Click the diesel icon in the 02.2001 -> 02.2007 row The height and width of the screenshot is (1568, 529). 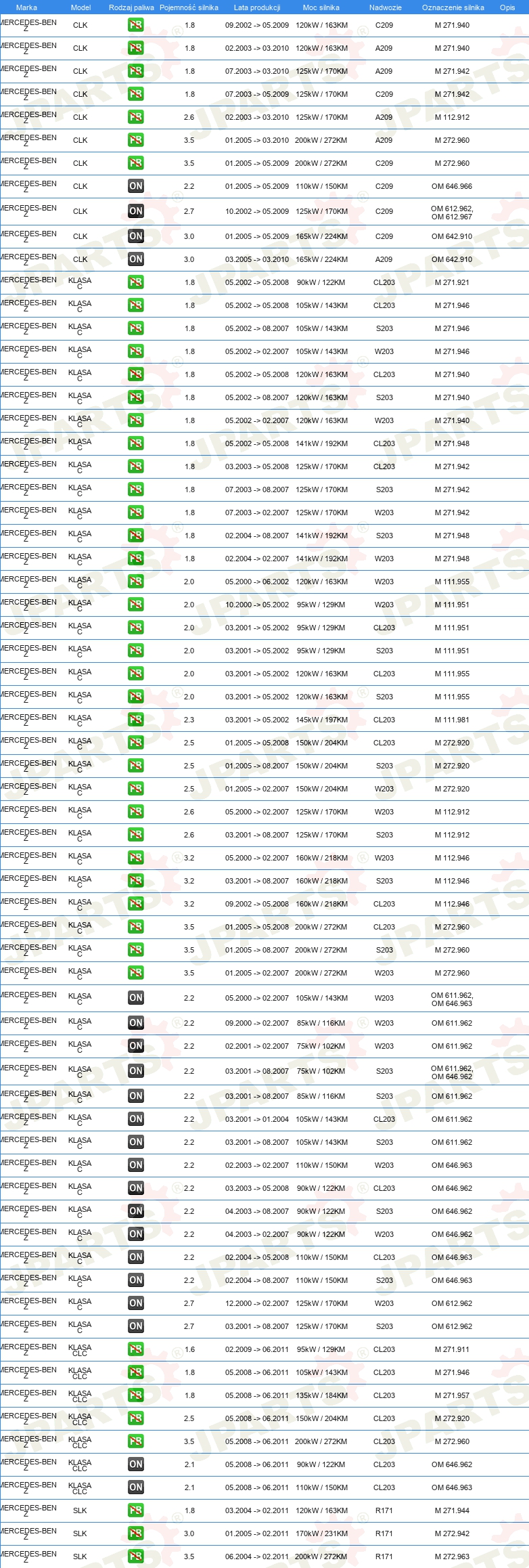pyautogui.click(x=136, y=1046)
